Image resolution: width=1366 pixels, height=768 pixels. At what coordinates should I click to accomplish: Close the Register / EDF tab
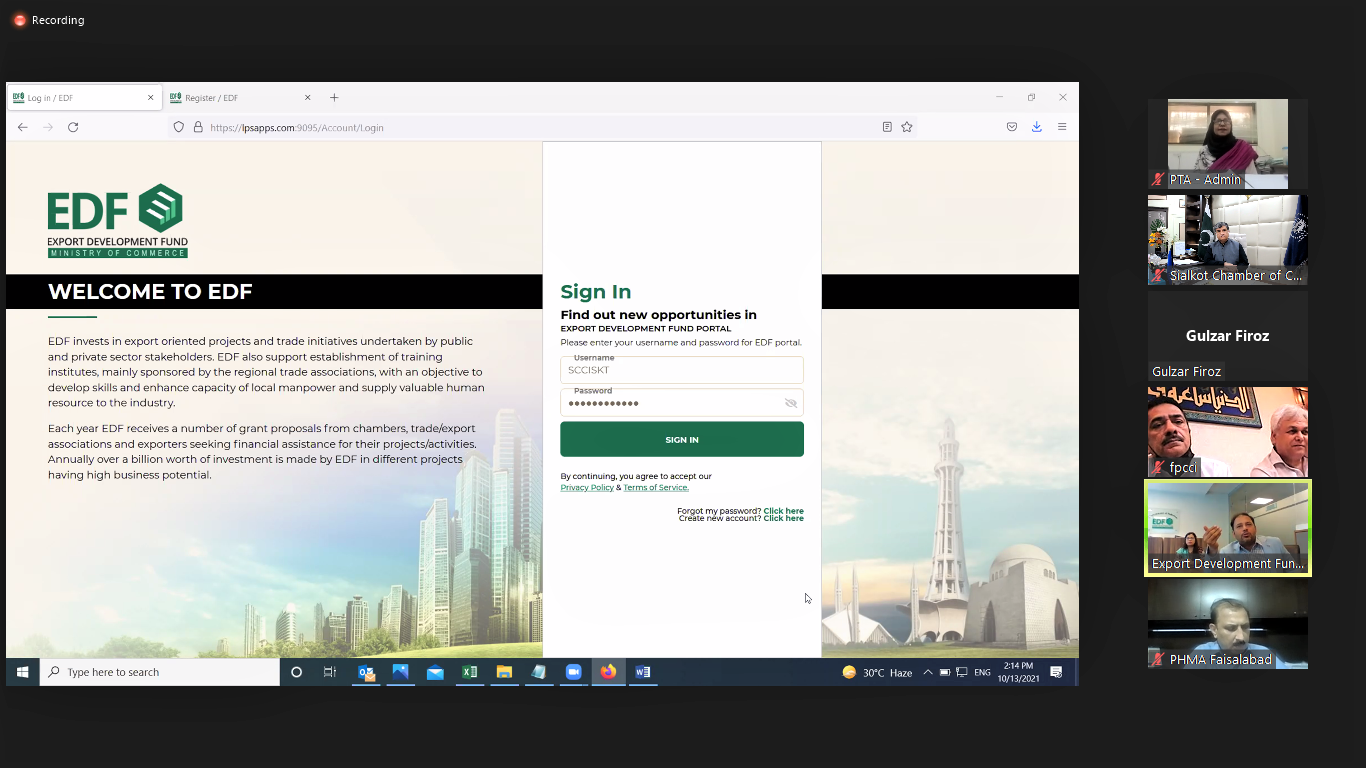pos(308,97)
